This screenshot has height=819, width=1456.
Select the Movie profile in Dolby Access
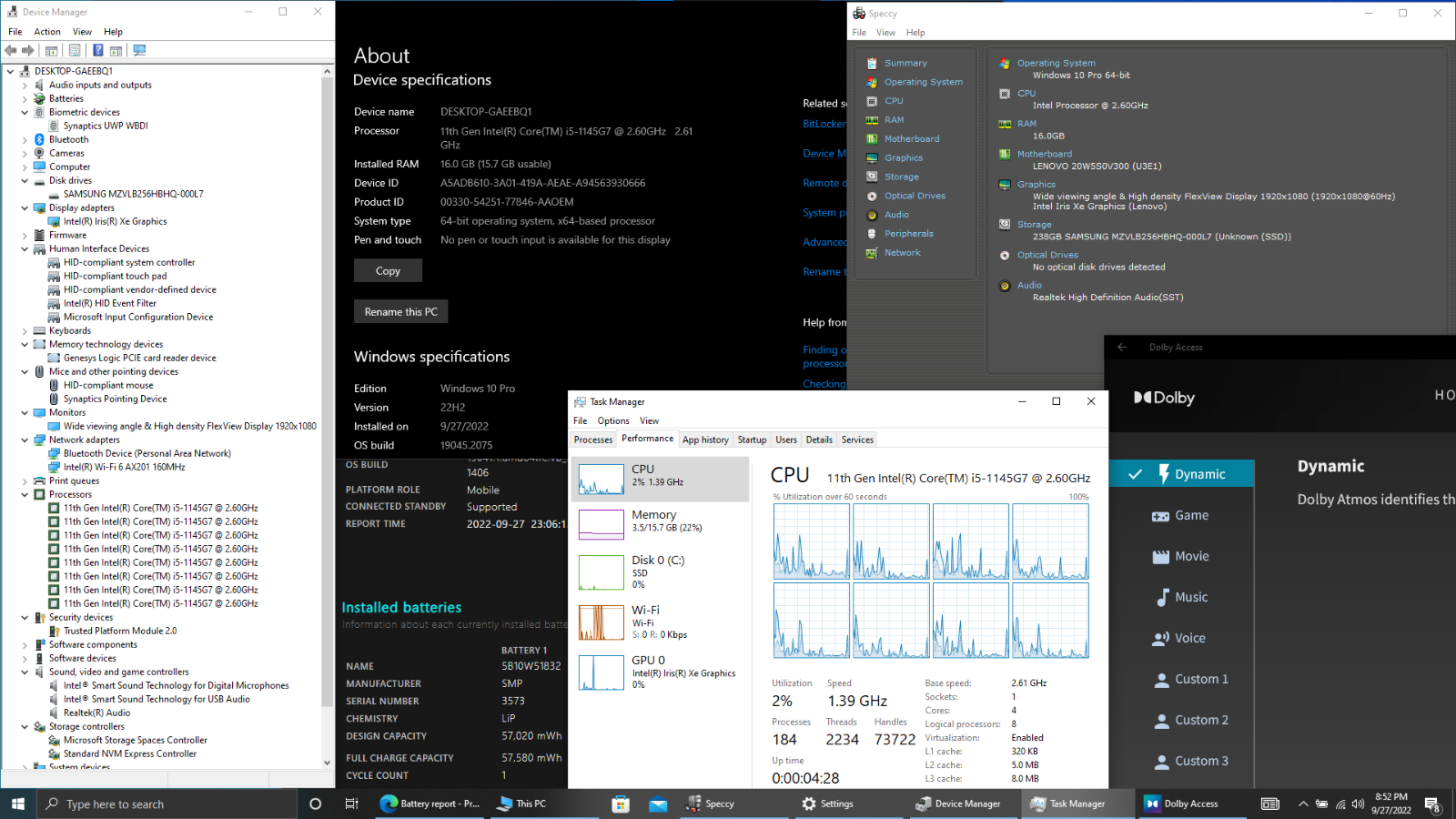pos(1181,556)
